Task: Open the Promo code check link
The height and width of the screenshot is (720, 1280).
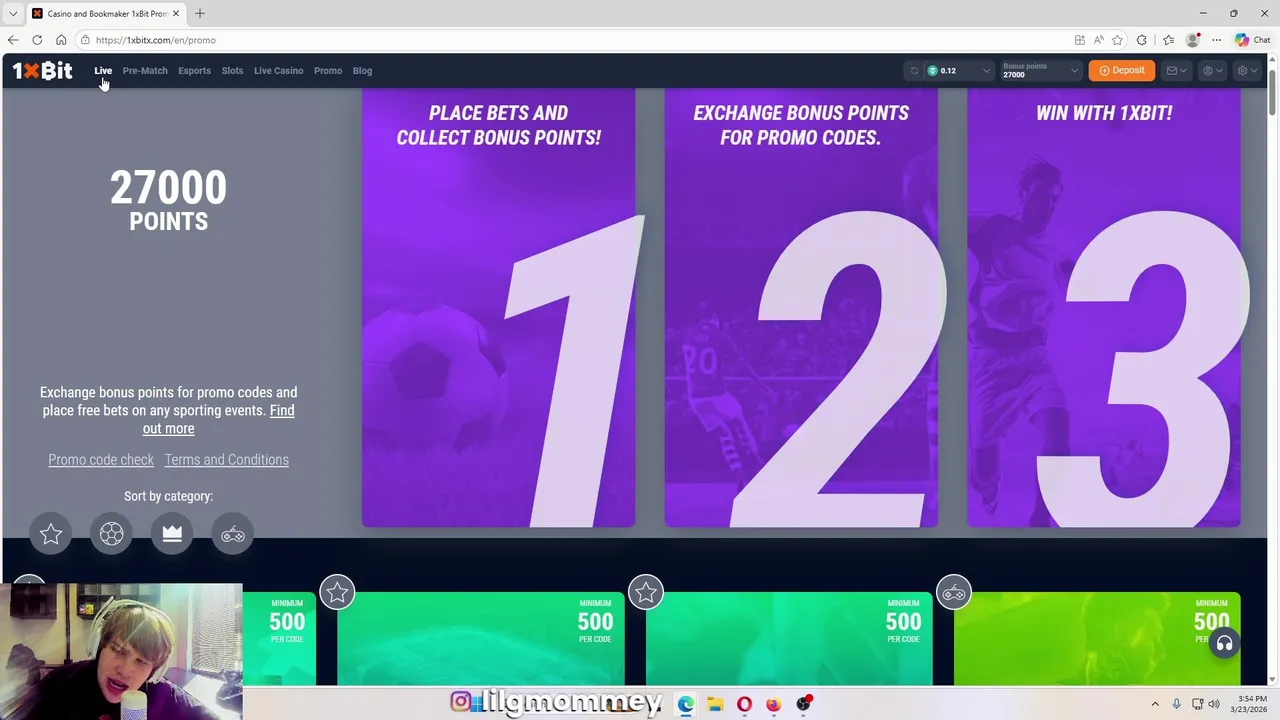Action: point(101,460)
